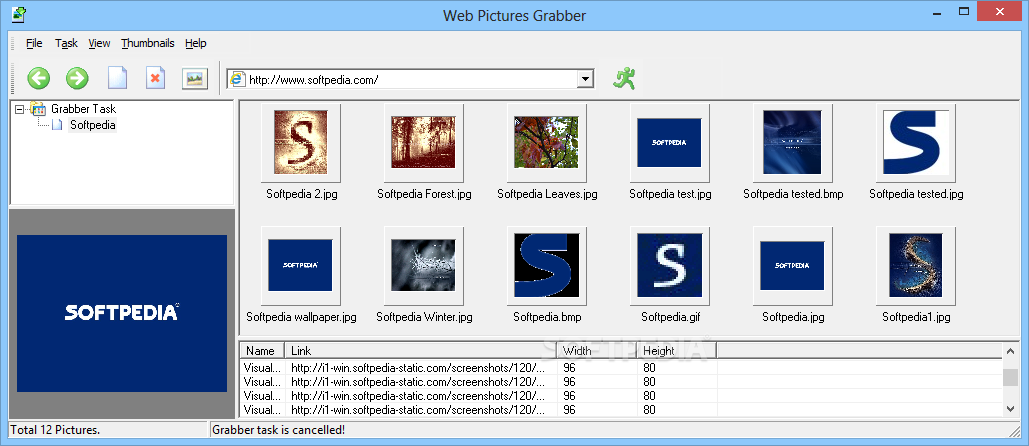Screen dimensions: 1029x446
Task: Click the vertical scrollbar thumb in the list
Action: pyautogui.click(x=1011, y=377)
